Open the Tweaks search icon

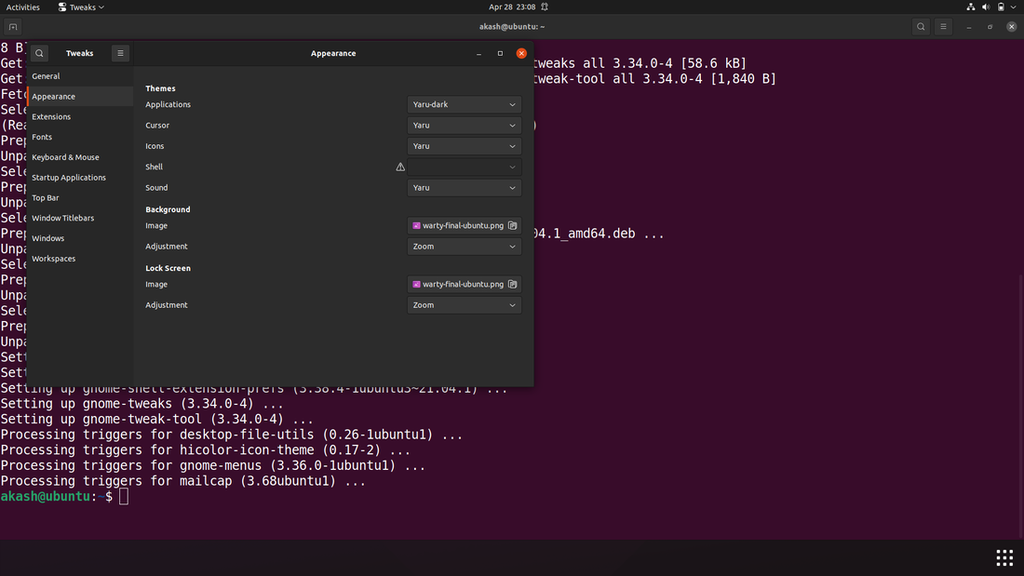[40, 53]
